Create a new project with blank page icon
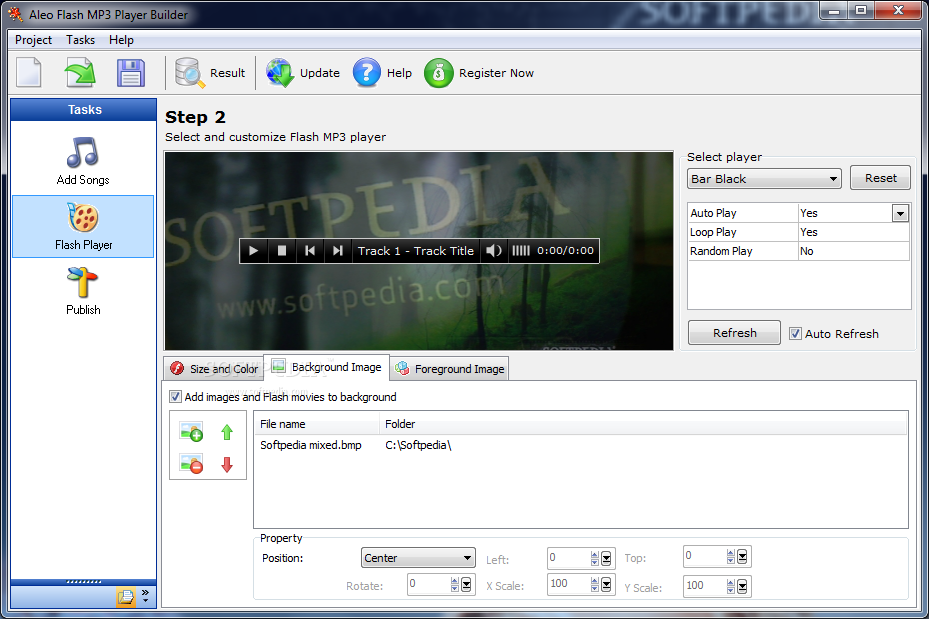This screenshot has width=929, height=619. (28, 72)
